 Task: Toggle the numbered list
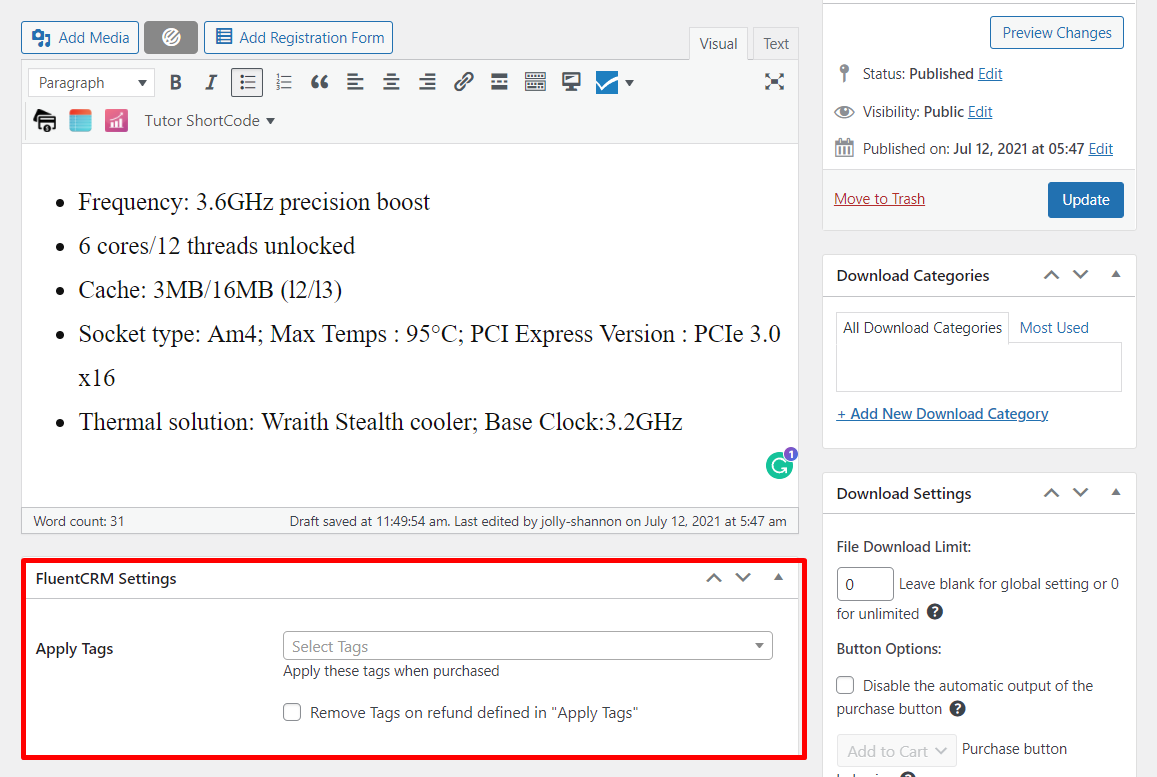point(283,83)
